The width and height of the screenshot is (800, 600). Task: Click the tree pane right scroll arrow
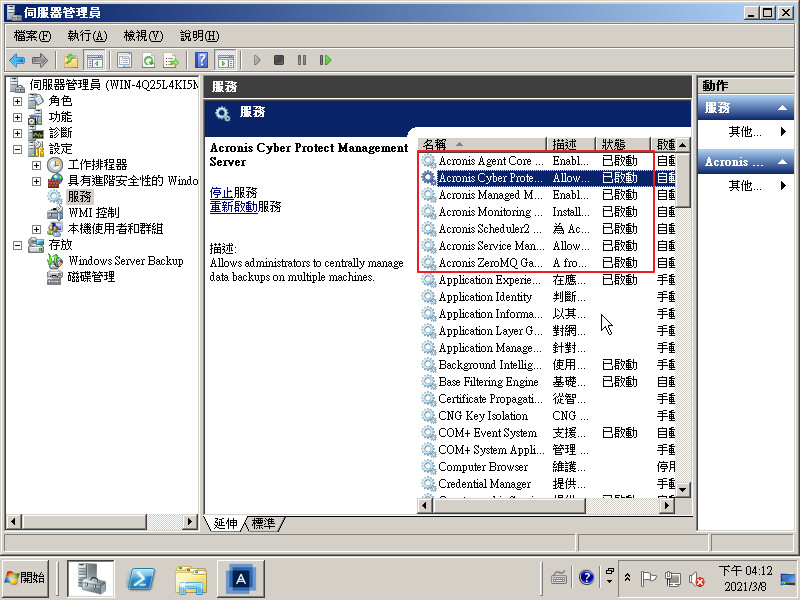[x=190, y=521]
